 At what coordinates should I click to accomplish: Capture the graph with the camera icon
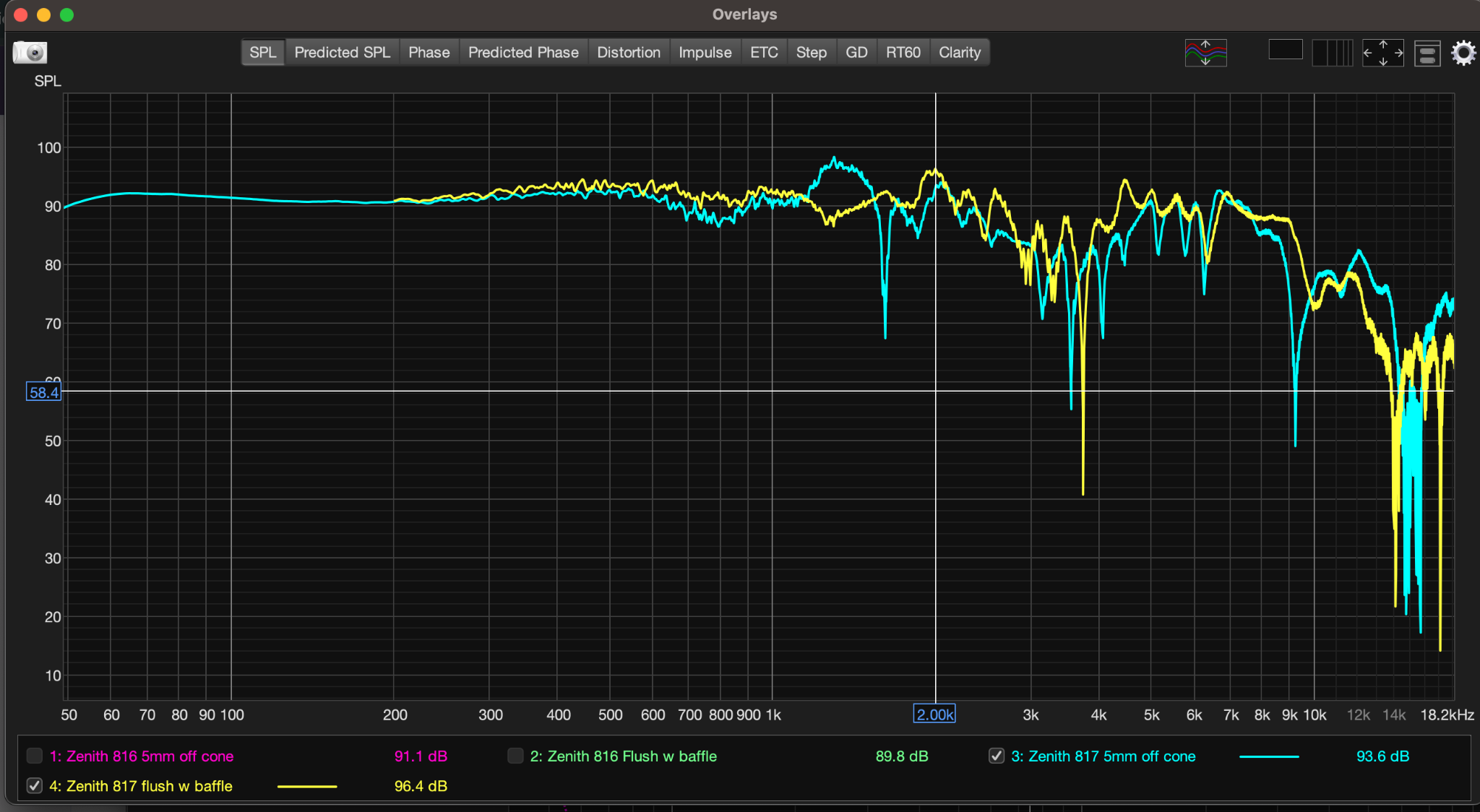point(30,52)
